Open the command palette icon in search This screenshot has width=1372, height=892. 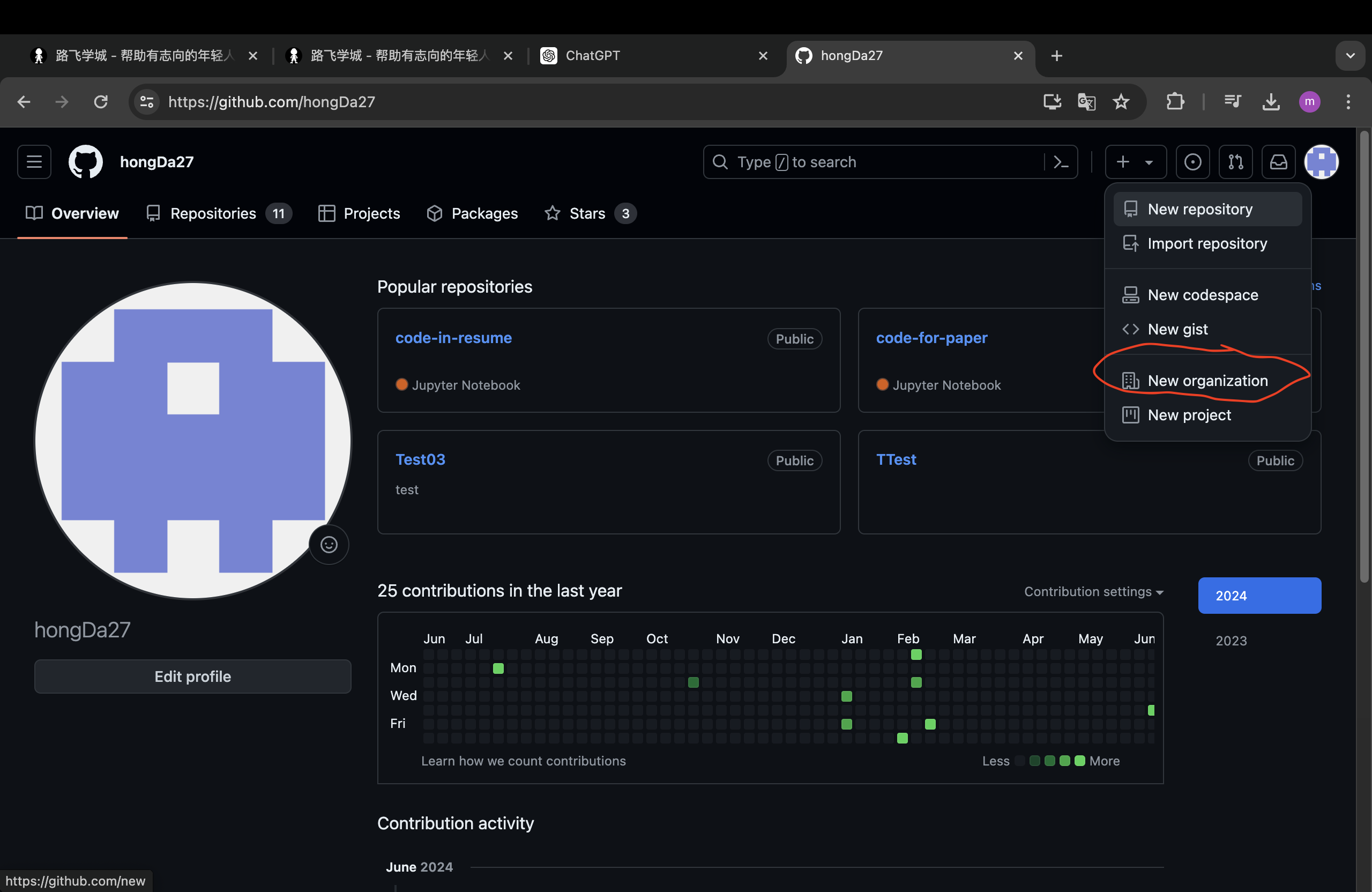tap(1061, 162)
